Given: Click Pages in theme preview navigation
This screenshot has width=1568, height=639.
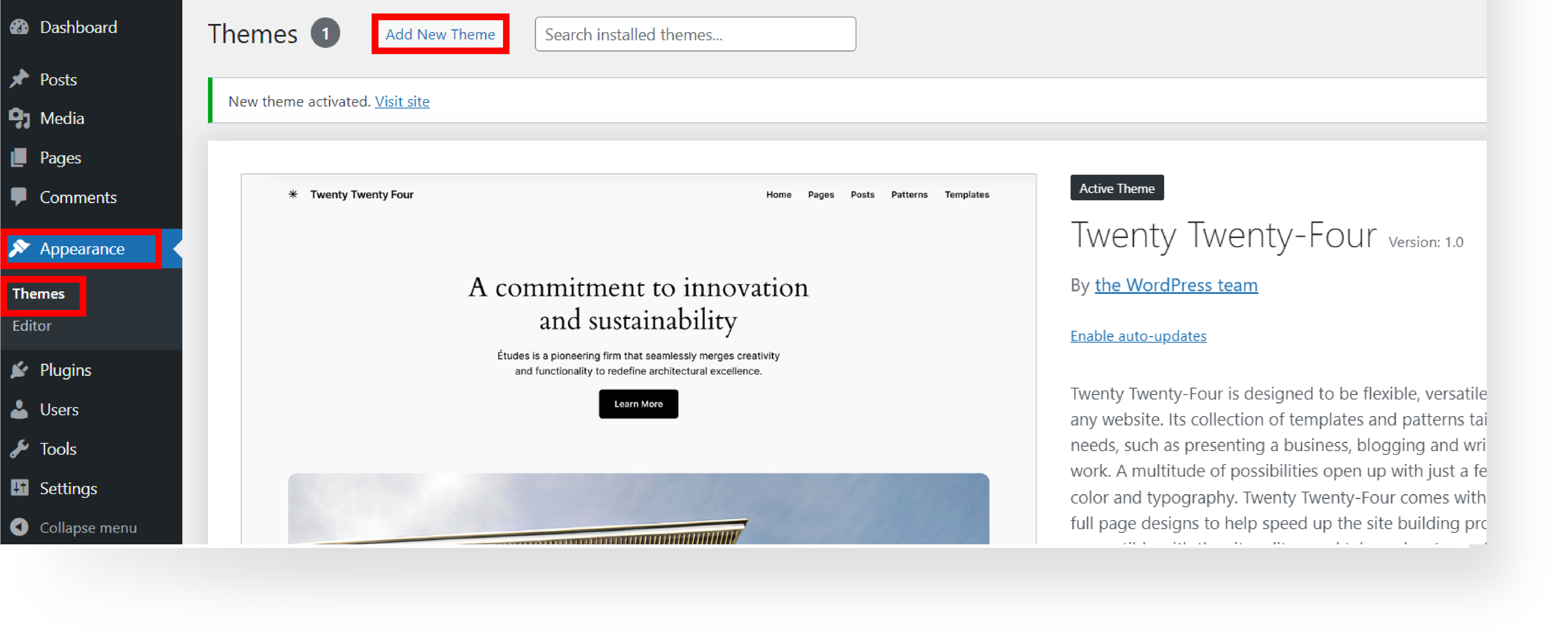Looking at the screenshot, I should click(821, 195).
